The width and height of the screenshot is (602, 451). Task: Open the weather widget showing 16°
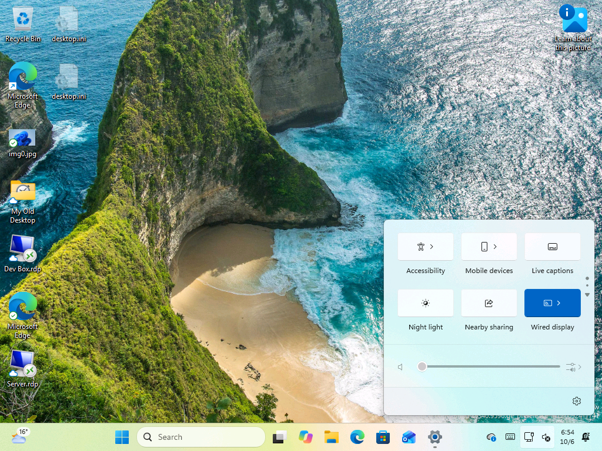click(19, 436)
